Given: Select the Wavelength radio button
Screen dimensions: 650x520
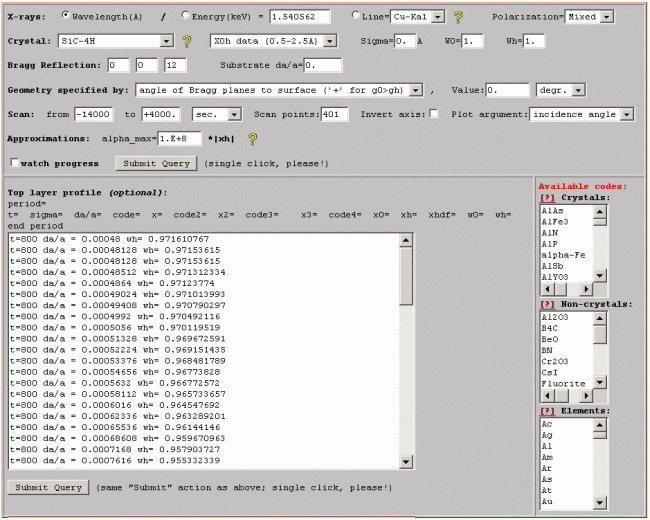Looking at the screenshot, I should tap(65, 15).
